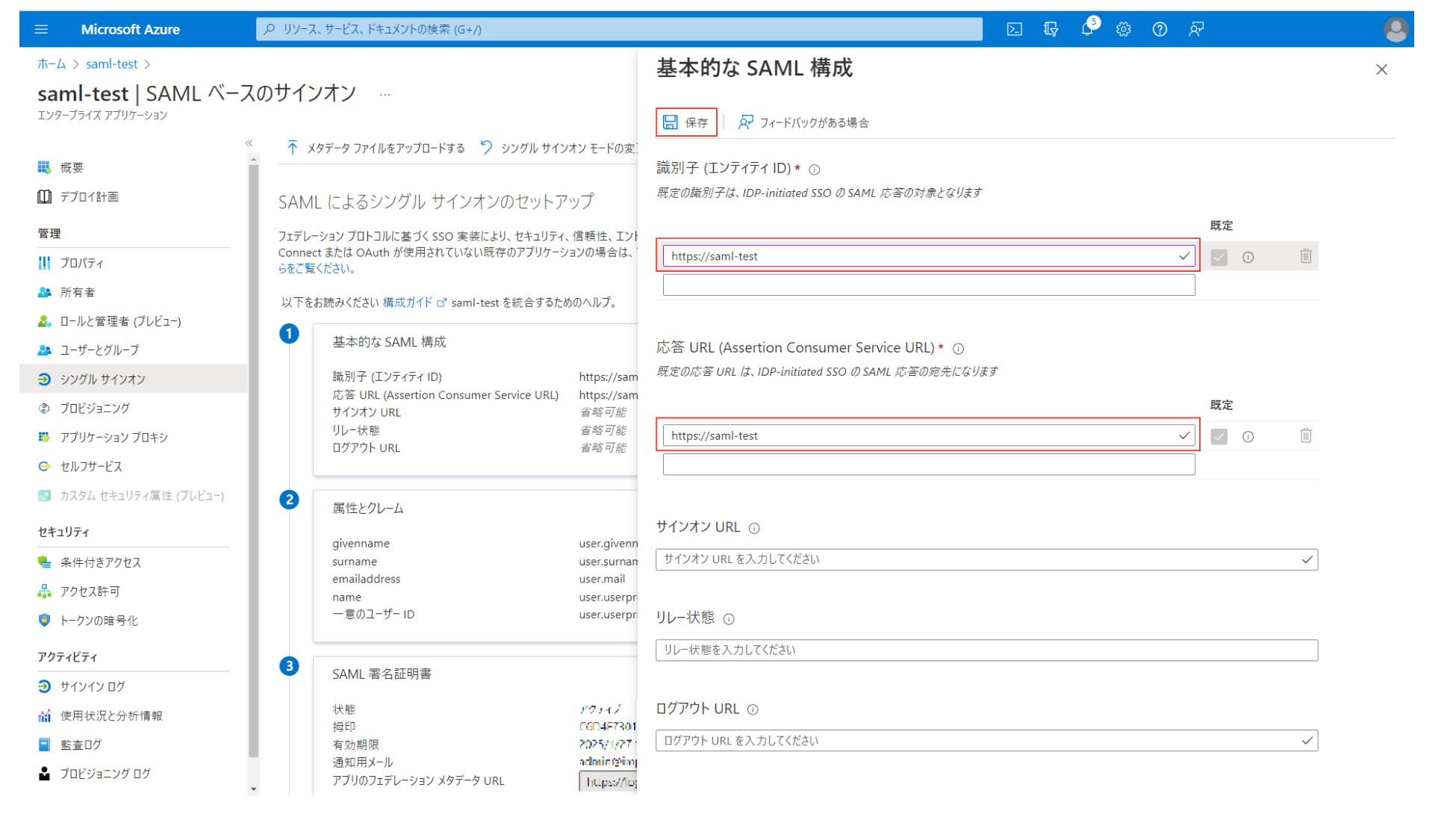Open the 構成ガイド link
This screenshot has width=1456, height=829.
414,302
